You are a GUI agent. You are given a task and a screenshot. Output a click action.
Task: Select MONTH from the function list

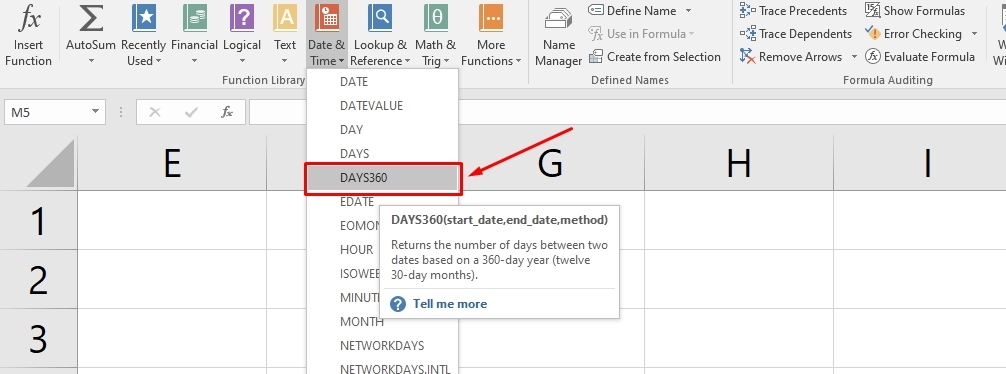pos(362,321)
